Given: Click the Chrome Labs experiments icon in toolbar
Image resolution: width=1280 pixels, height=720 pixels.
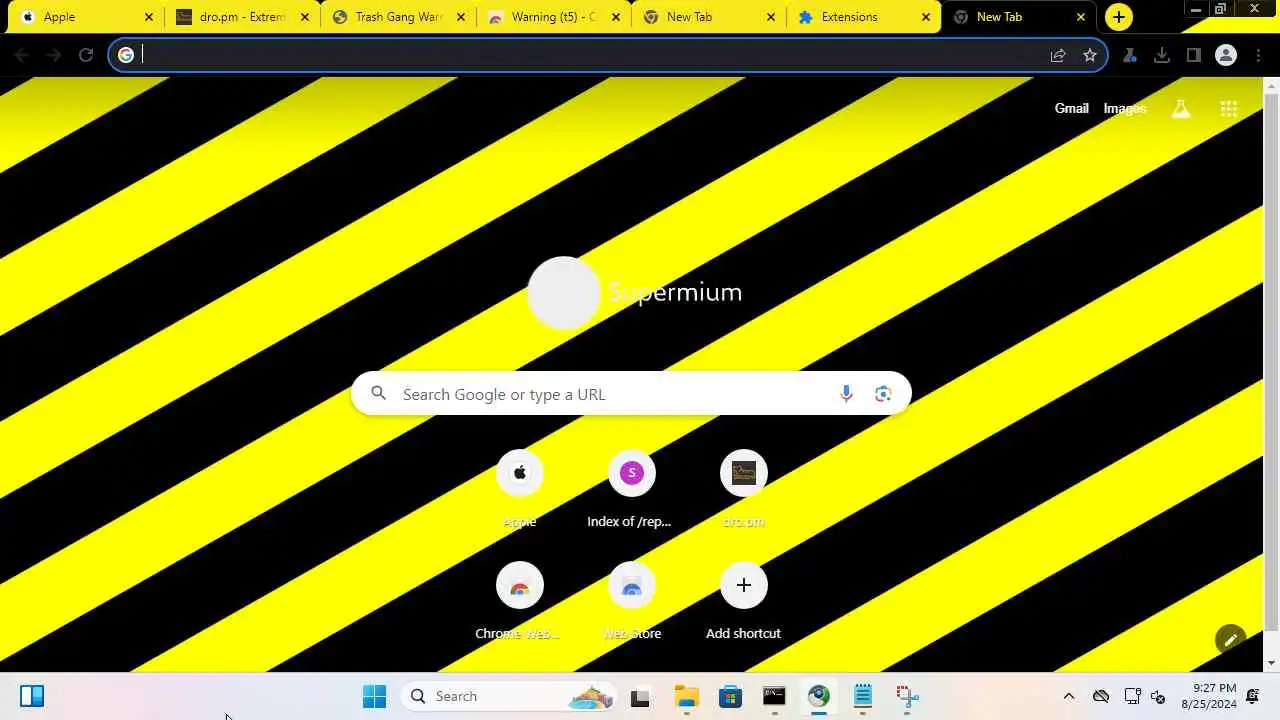Looking at the screenshot, I should [x=1130, y=55].
